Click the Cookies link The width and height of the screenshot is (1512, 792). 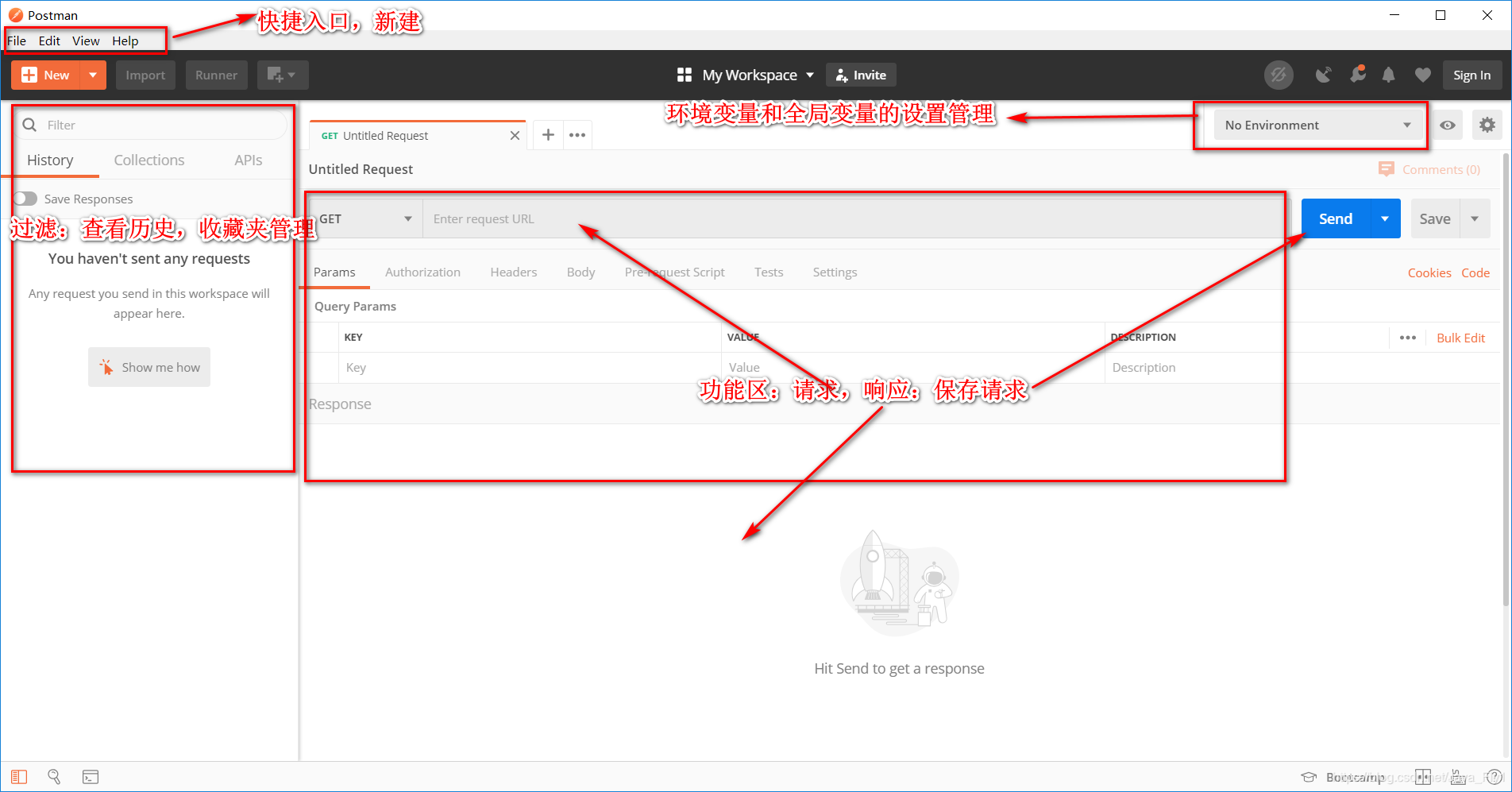coord(1429,272)
